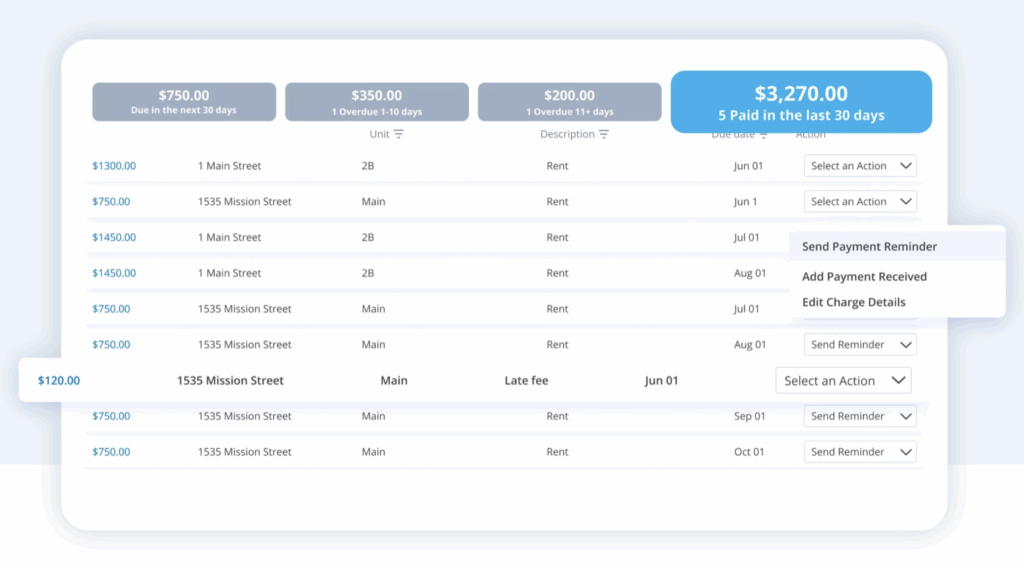
Task: Expand Select an Action for $1300.00 row
Action: point(860,166)
